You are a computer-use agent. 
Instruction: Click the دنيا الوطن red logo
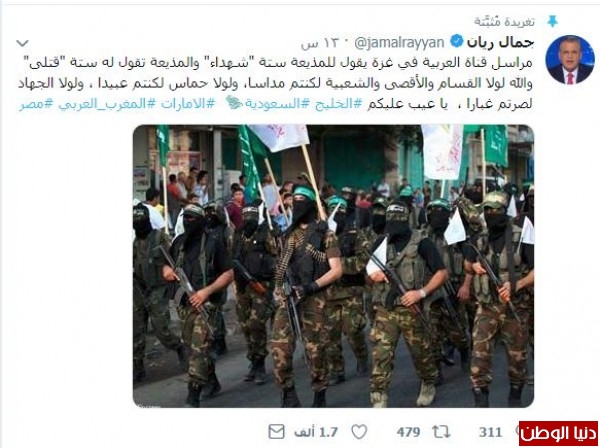[x=558, y=434]
